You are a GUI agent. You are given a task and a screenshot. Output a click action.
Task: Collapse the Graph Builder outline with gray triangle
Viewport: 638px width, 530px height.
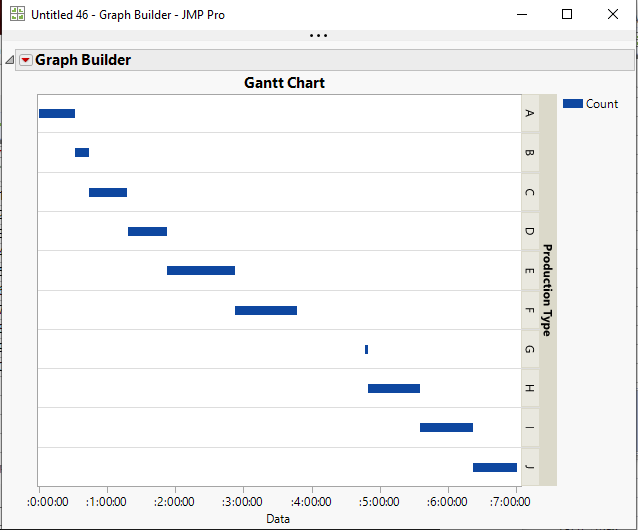point(10,60)
